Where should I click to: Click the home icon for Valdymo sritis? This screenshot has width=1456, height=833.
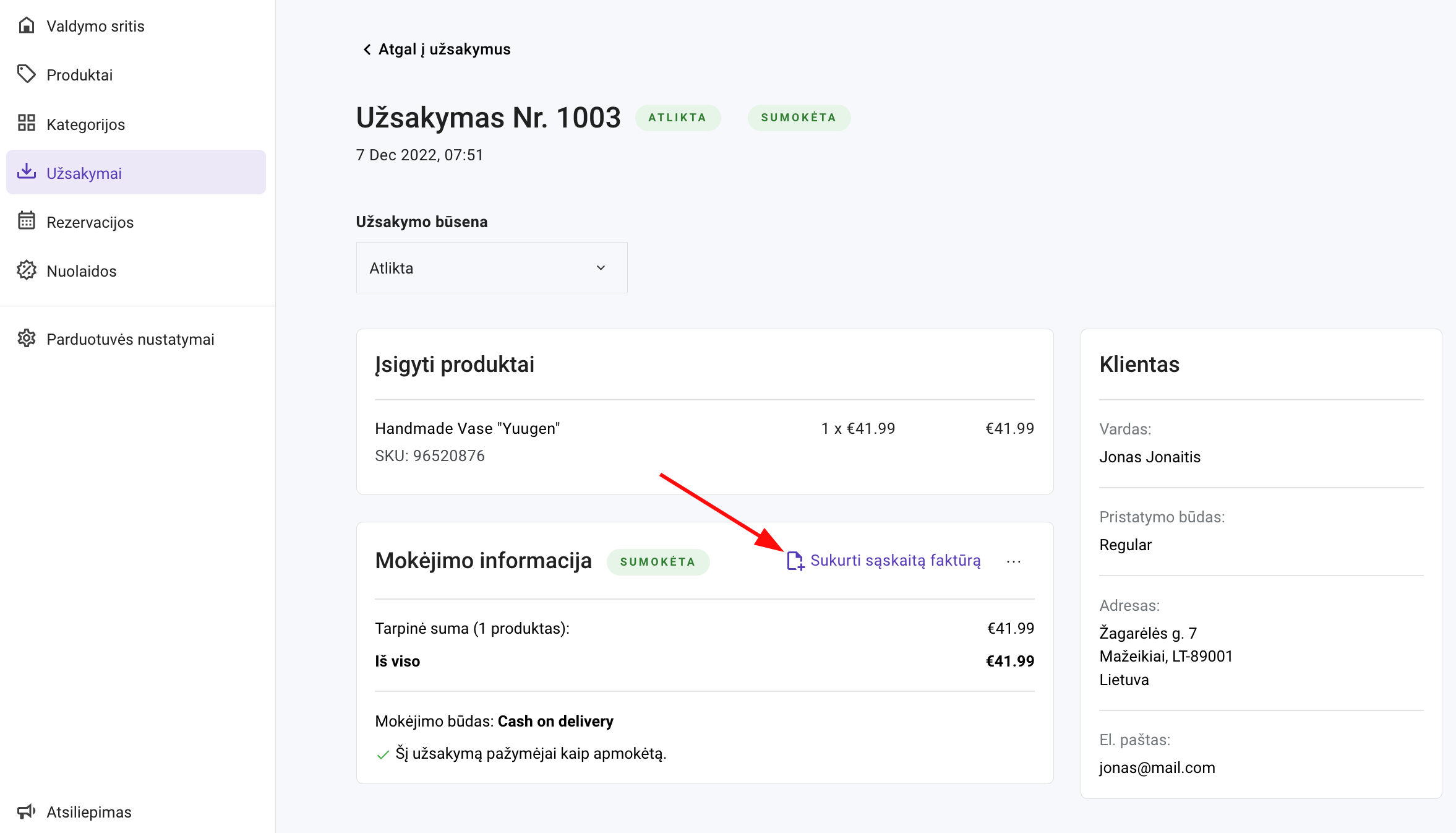point(26,25)
